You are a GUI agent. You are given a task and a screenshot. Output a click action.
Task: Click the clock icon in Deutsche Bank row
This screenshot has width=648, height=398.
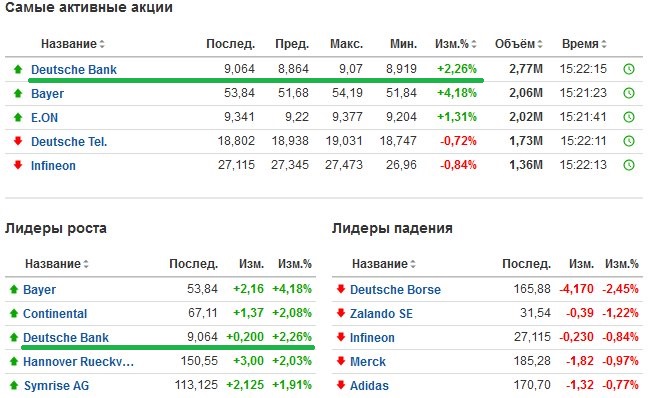629,69
